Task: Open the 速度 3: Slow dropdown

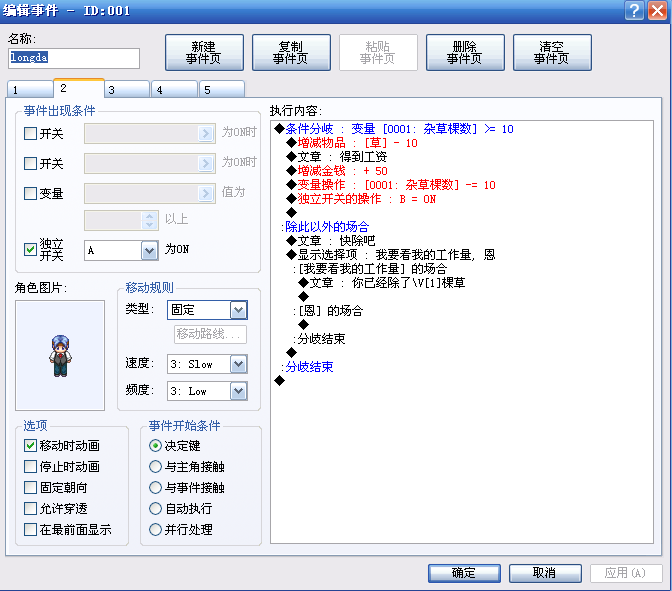Action: point(239,364)
